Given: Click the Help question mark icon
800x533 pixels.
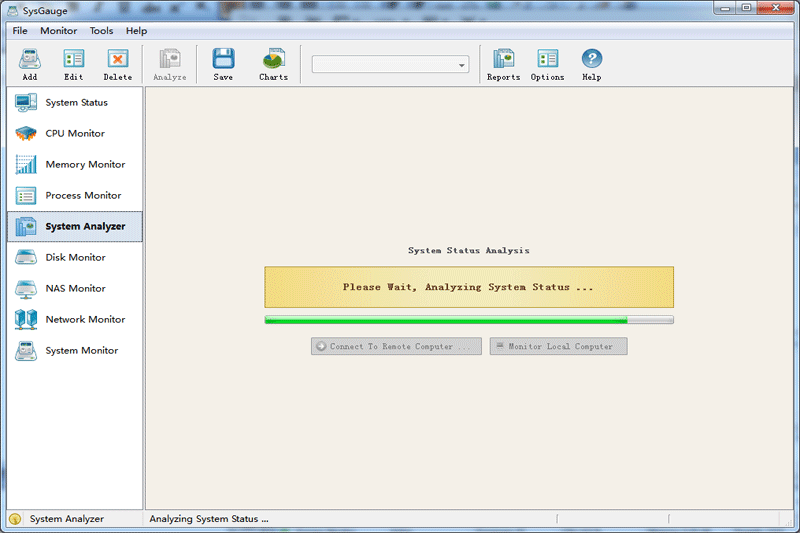Looking at the screenshot, I should (x=592, y=64).
